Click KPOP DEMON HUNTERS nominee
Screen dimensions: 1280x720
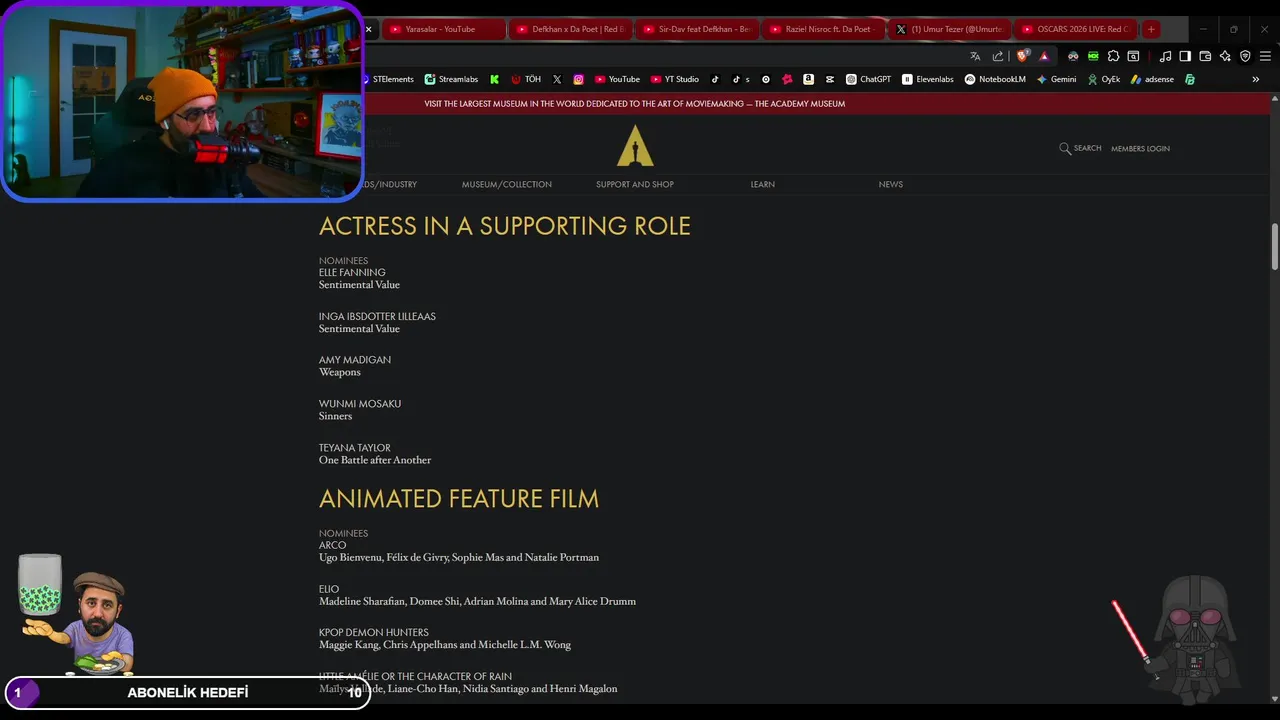(x=374, y=633)
